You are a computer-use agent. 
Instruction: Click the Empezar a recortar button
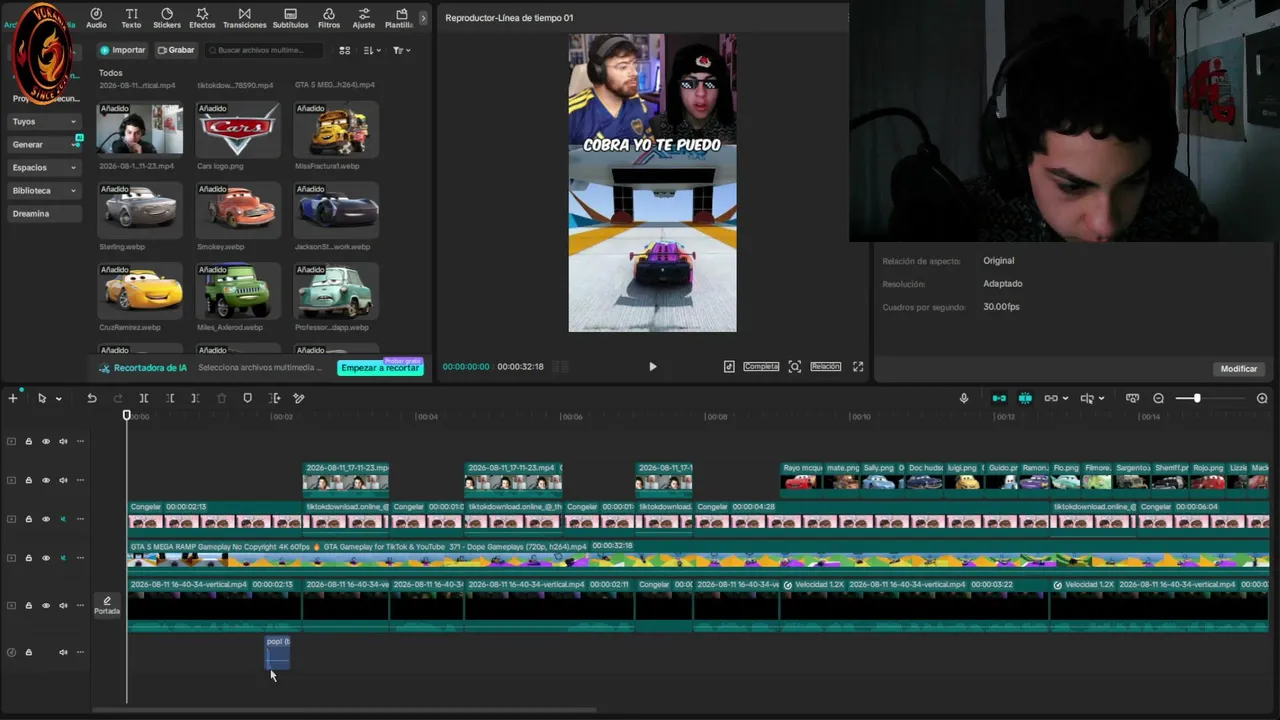(x=380, y=368)
